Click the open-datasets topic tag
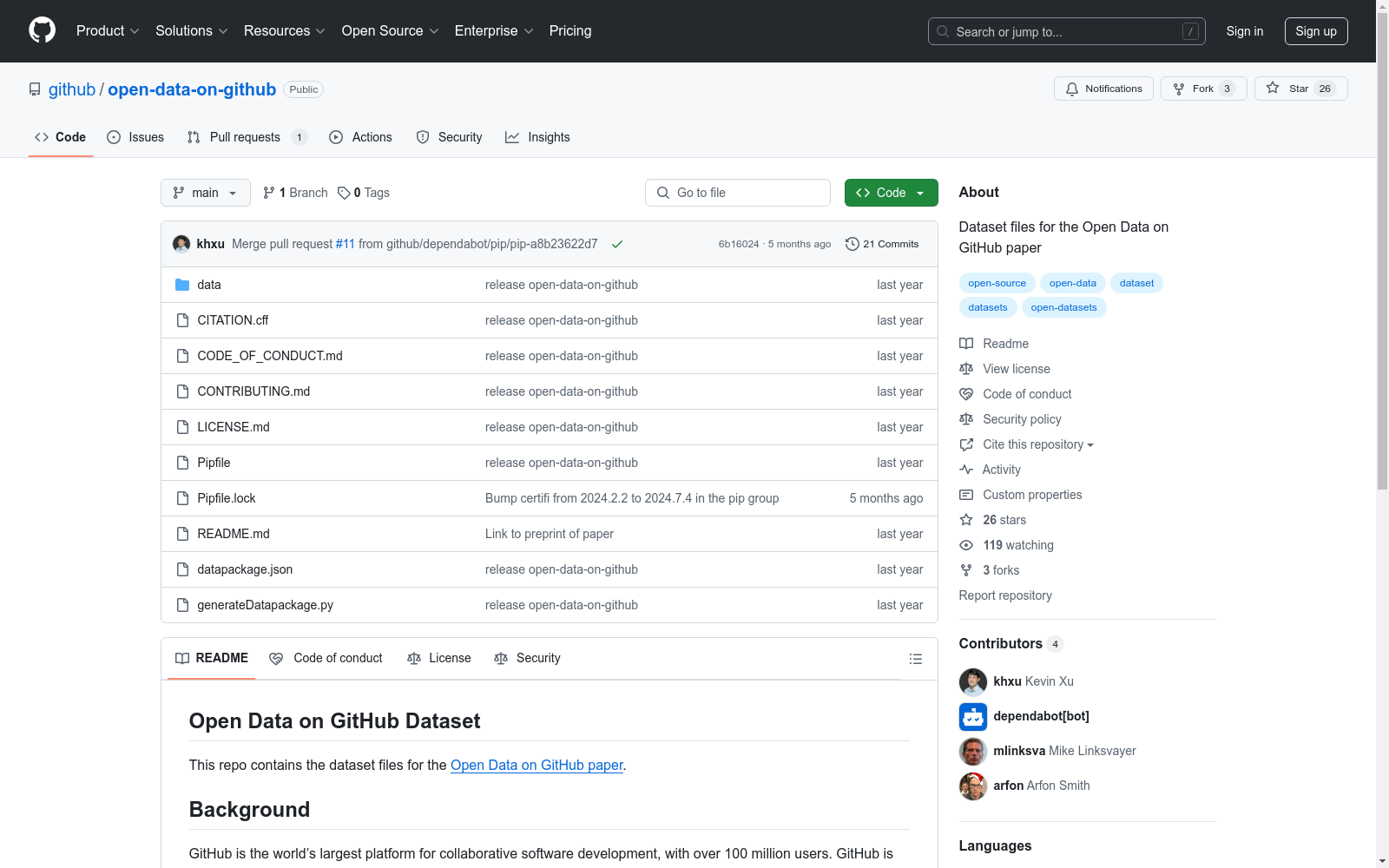The height and width of the screenshot is (868, 1389). click(1063, 307)
